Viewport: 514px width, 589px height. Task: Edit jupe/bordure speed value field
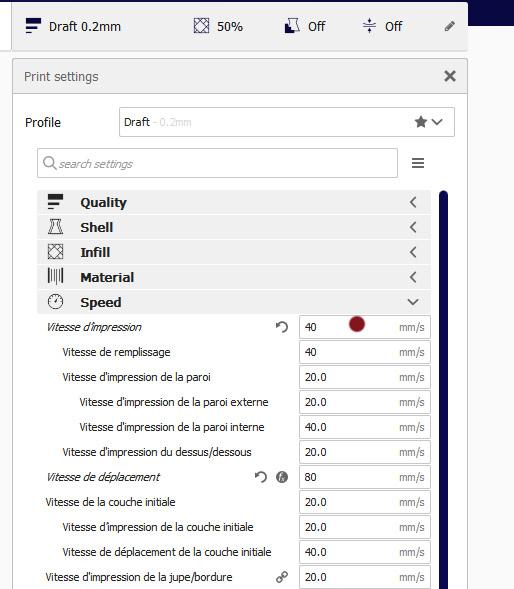(x=364, y=577)
